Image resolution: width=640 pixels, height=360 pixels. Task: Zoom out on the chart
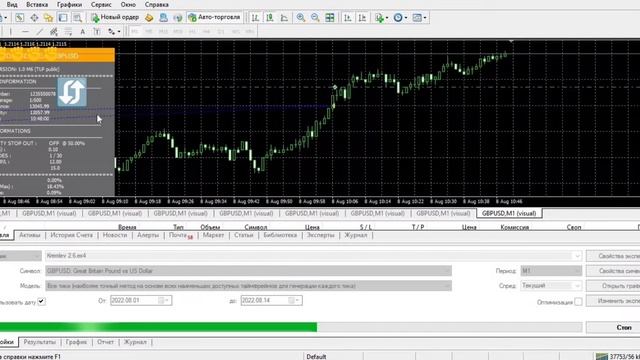(315, 18)
